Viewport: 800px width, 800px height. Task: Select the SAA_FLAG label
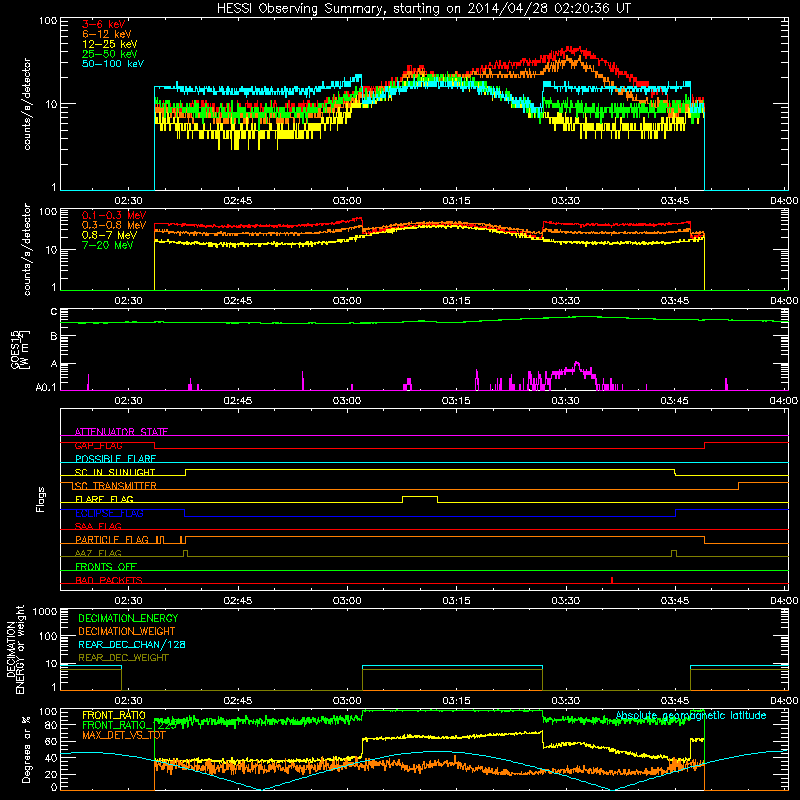(x=98, y=526)
